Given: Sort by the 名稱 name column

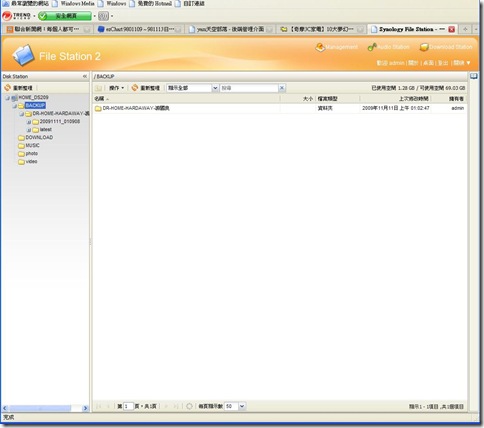Looking at the screenshot, I should tap(187, 99).
